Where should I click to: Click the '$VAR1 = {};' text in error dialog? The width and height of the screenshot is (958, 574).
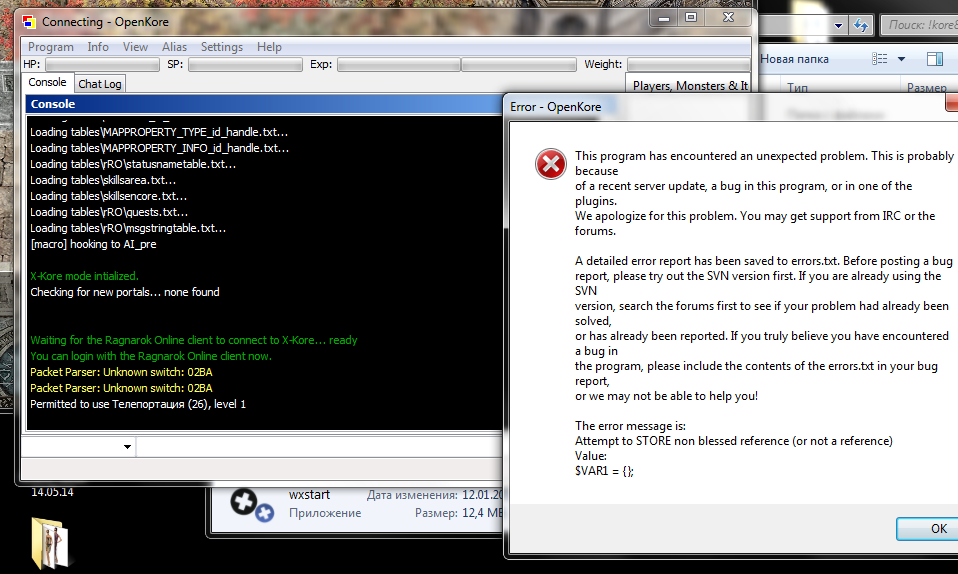604,471
